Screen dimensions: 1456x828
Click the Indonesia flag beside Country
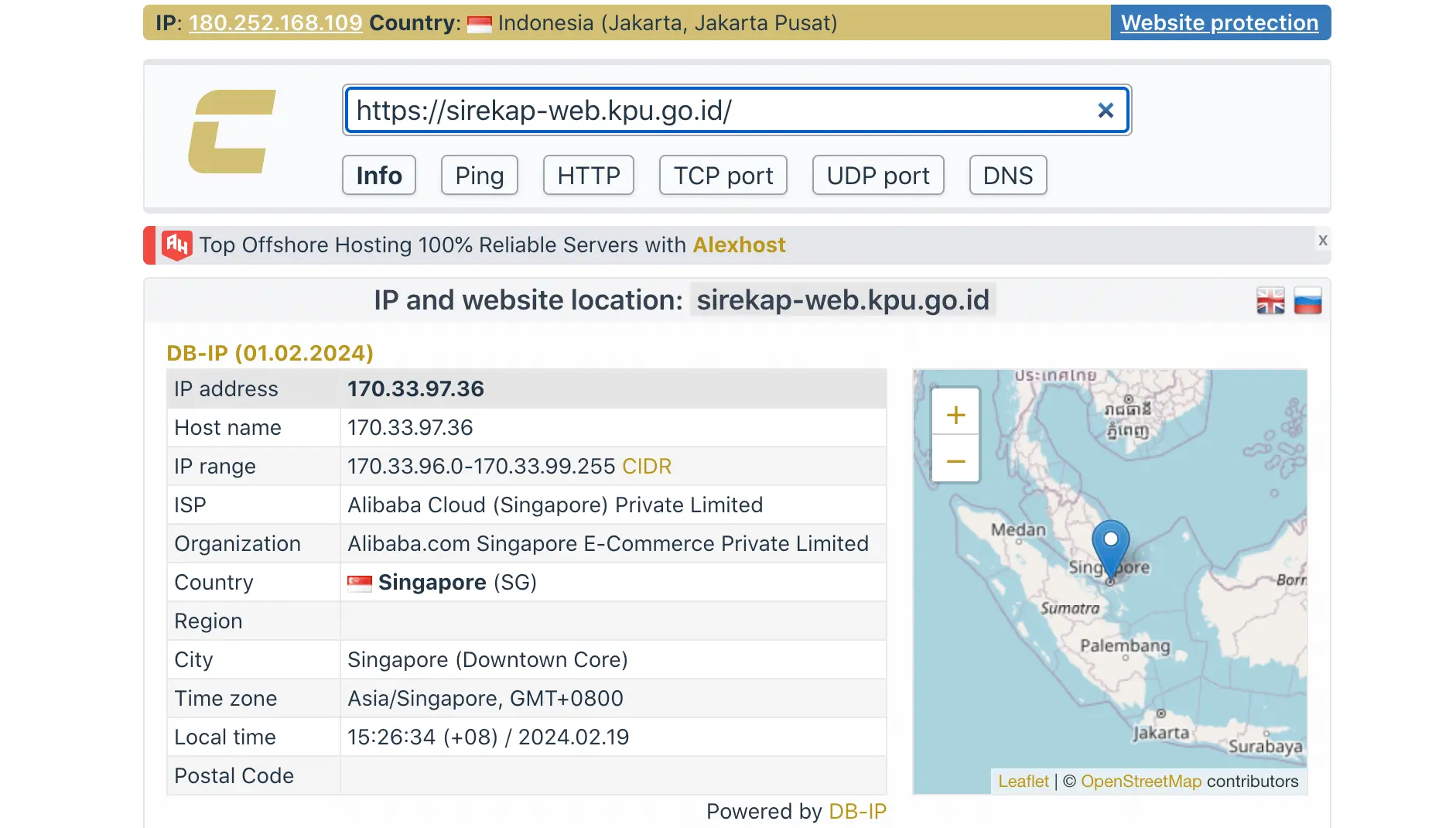pos(478,22)
